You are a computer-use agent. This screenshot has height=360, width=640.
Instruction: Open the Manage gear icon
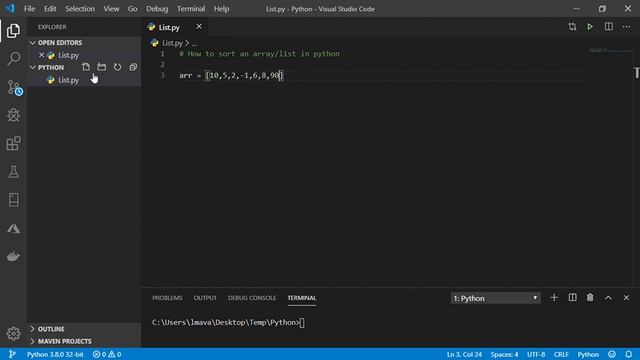pos(13,333)
